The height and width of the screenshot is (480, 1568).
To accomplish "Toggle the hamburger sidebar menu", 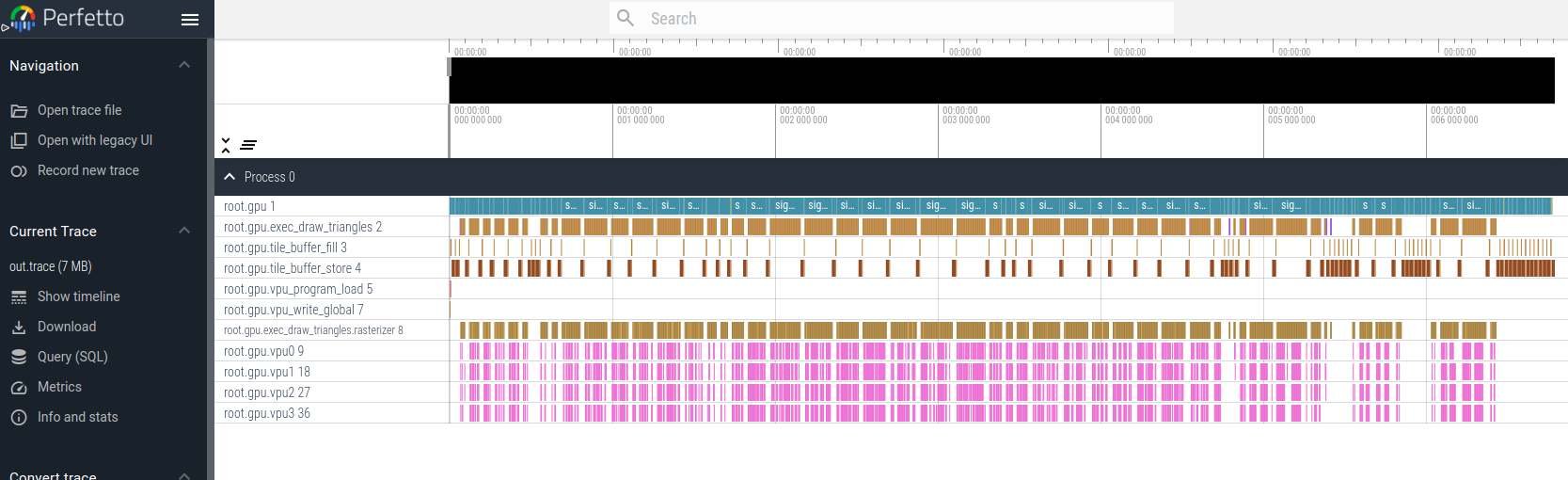I will 190,19.
